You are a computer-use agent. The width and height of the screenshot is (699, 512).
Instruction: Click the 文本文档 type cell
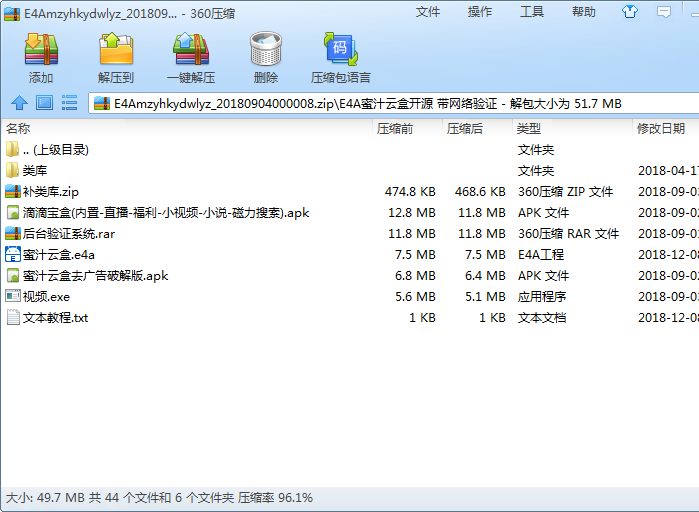coord(542,317)
